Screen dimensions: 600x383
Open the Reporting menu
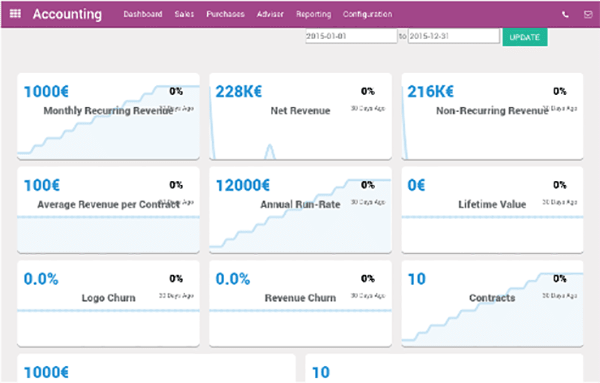pos(313,14)
